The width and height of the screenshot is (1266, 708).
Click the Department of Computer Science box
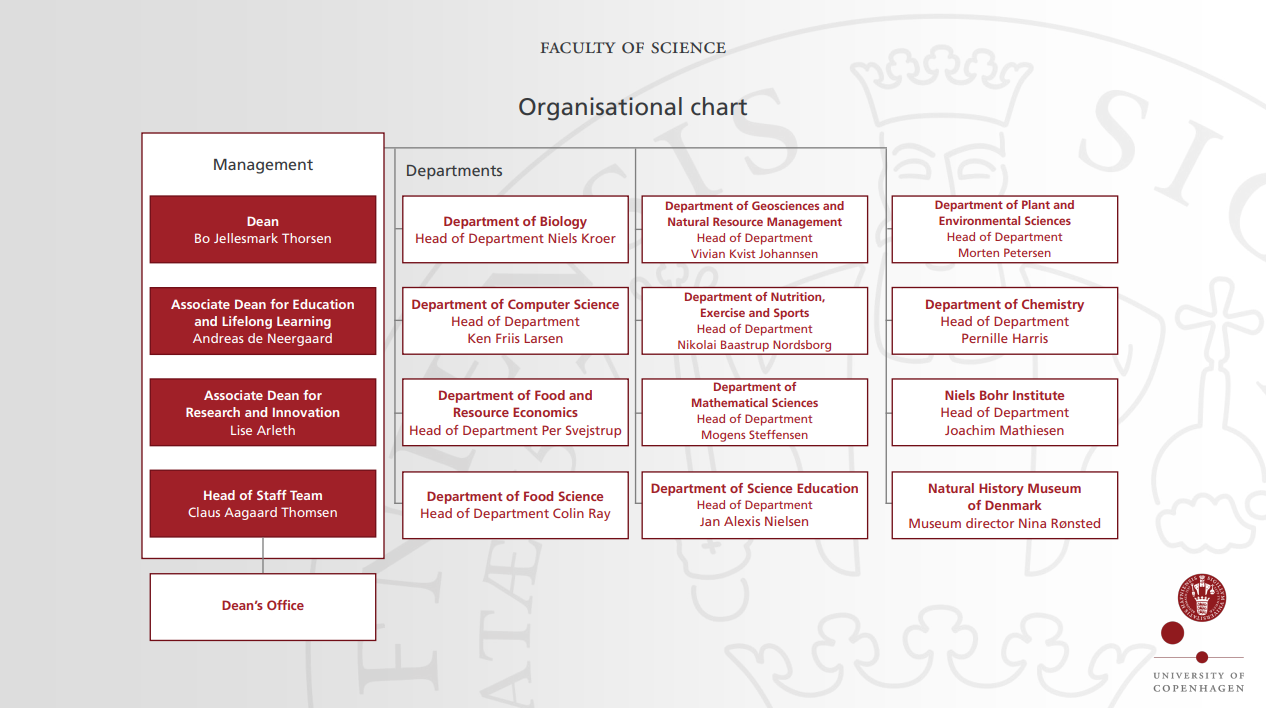pos(514,320)
